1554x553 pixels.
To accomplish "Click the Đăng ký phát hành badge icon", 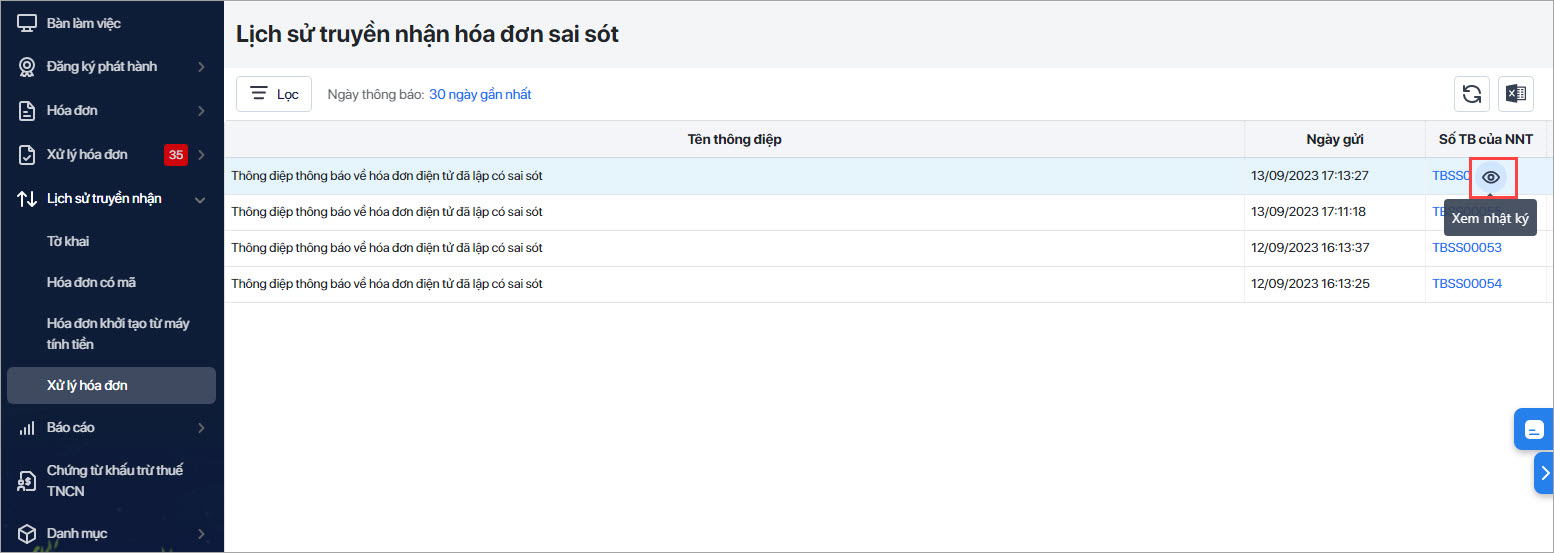I will [27, 67].
